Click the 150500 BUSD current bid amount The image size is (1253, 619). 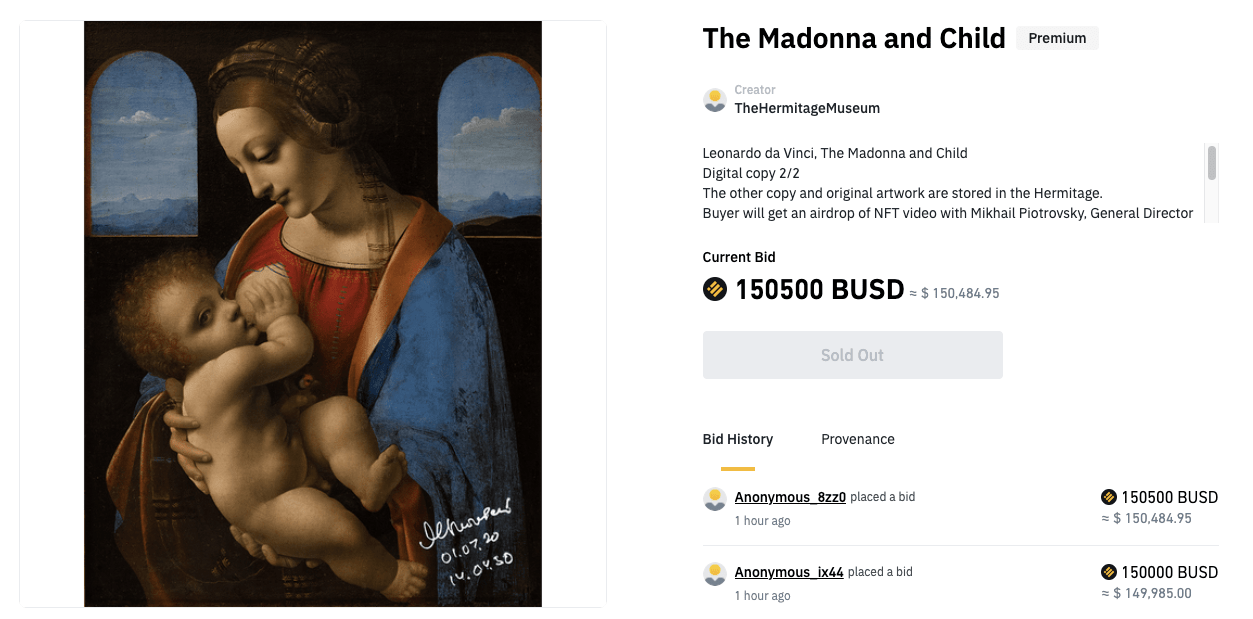tap(820, 290)
